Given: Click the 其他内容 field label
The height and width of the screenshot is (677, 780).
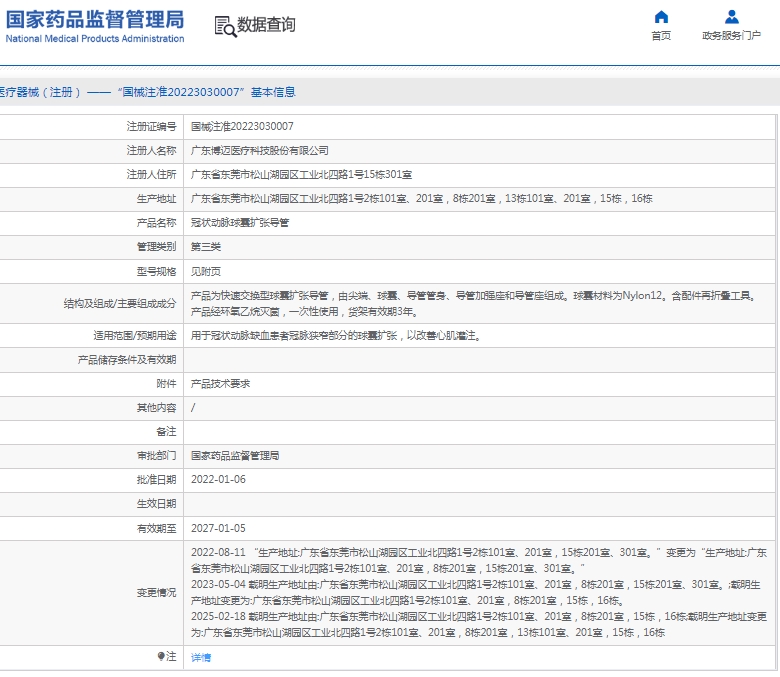Looking at the screenshot, I should 157,408.
